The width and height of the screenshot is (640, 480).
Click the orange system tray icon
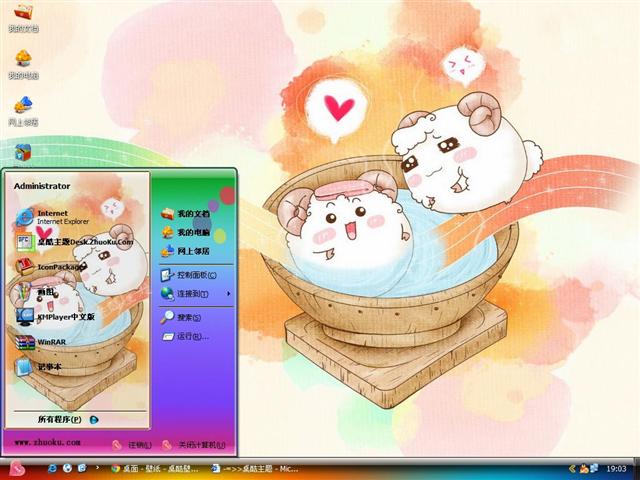[583, 469]
